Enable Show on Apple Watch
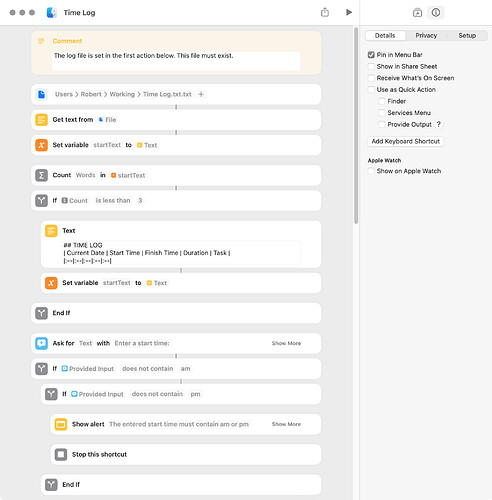Image resolution: width=492 pixels, height=500 pixels. [x=371, y=171]
